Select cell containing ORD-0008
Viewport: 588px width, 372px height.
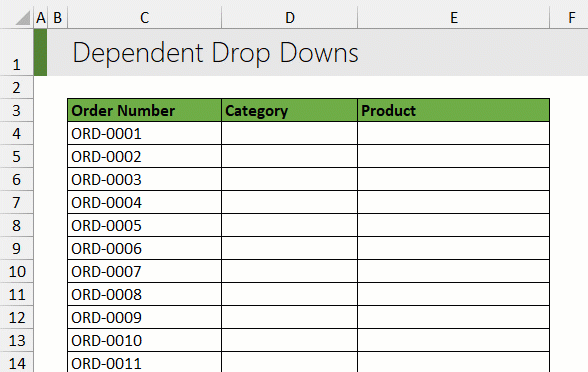[x=144, y=294]
